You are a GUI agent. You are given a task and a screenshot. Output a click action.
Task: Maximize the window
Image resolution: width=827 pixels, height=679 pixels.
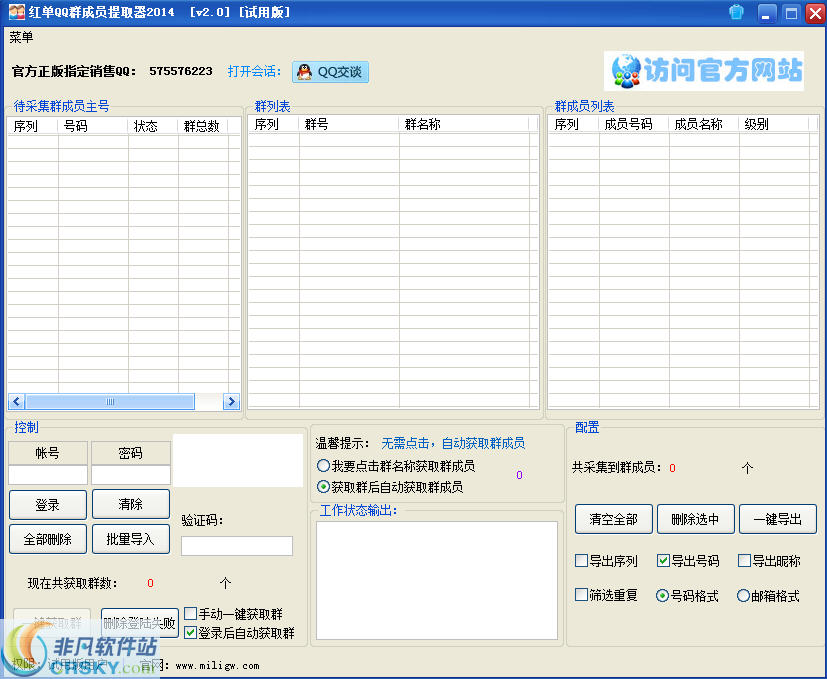(x=791, y=13)
